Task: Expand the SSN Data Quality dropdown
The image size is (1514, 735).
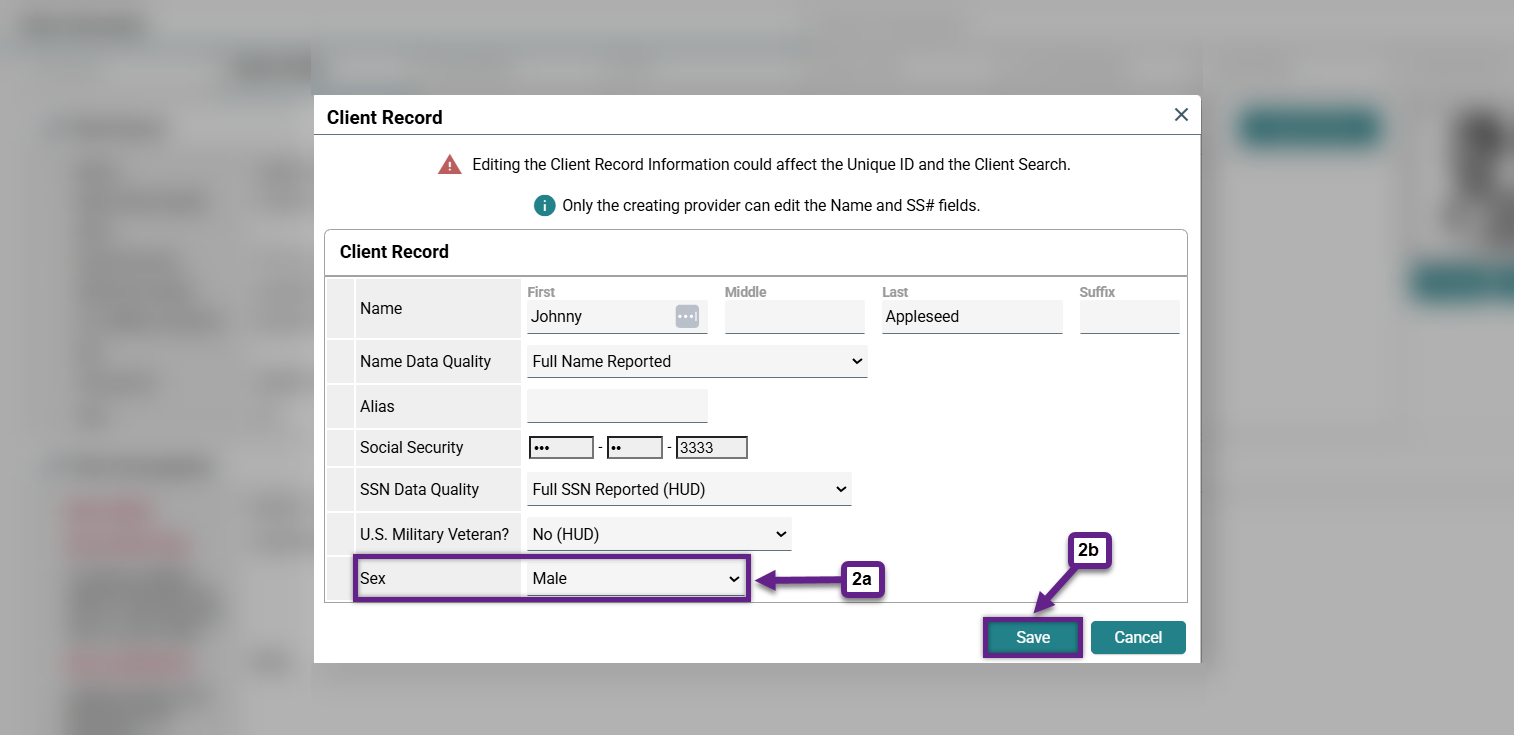Action: tap(689, 490)
